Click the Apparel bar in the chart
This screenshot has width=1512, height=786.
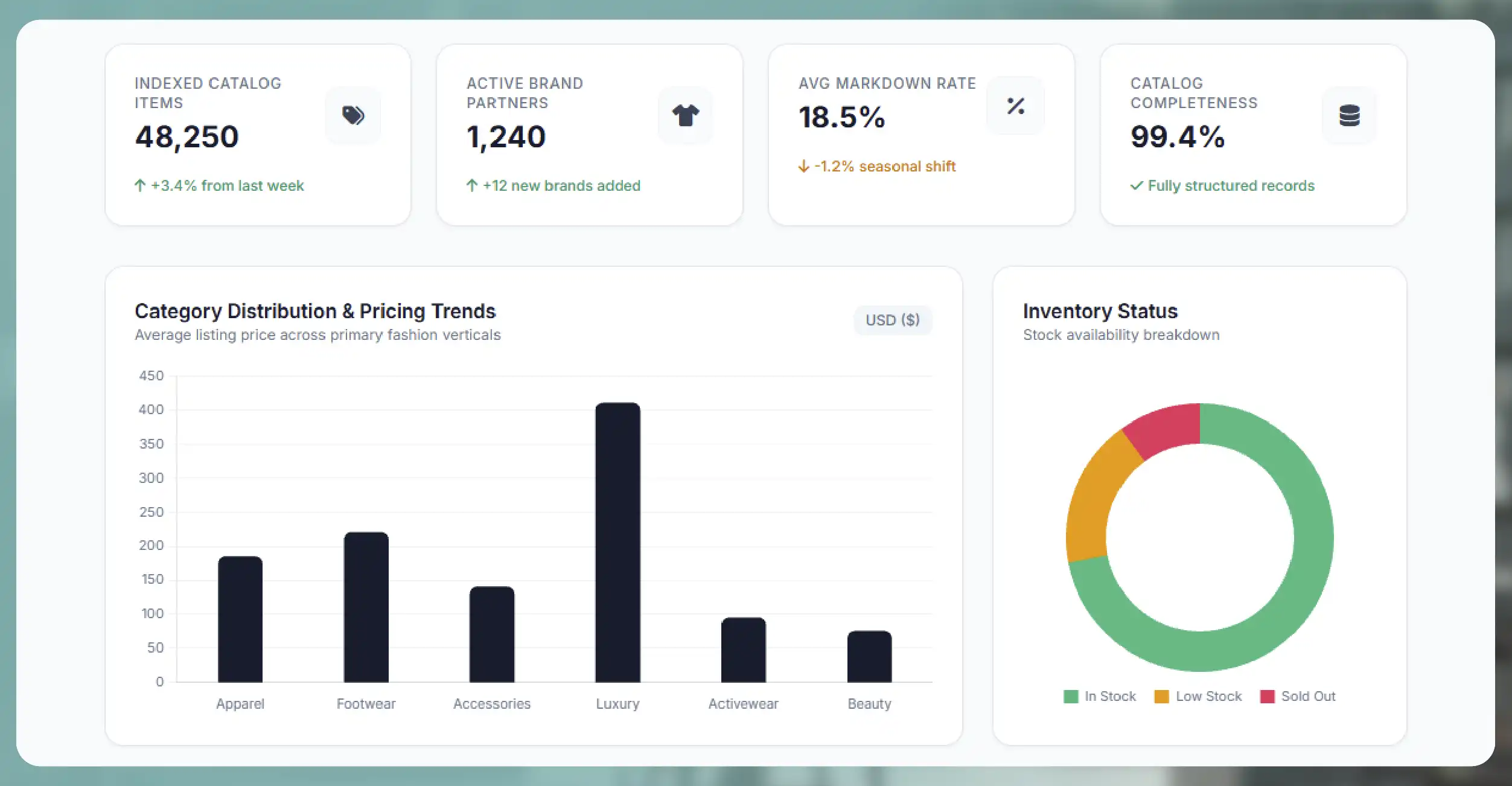pyautogui.click(x=240, y=619)
